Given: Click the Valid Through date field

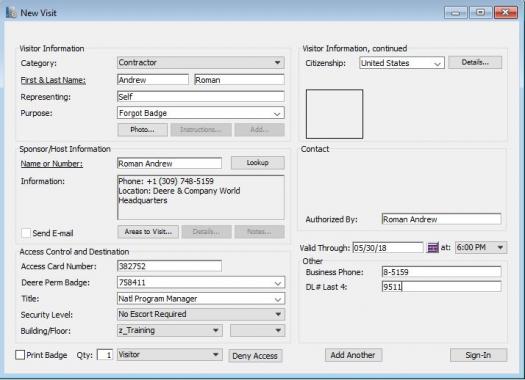Looking at the screenshot, I should (388, 248).
